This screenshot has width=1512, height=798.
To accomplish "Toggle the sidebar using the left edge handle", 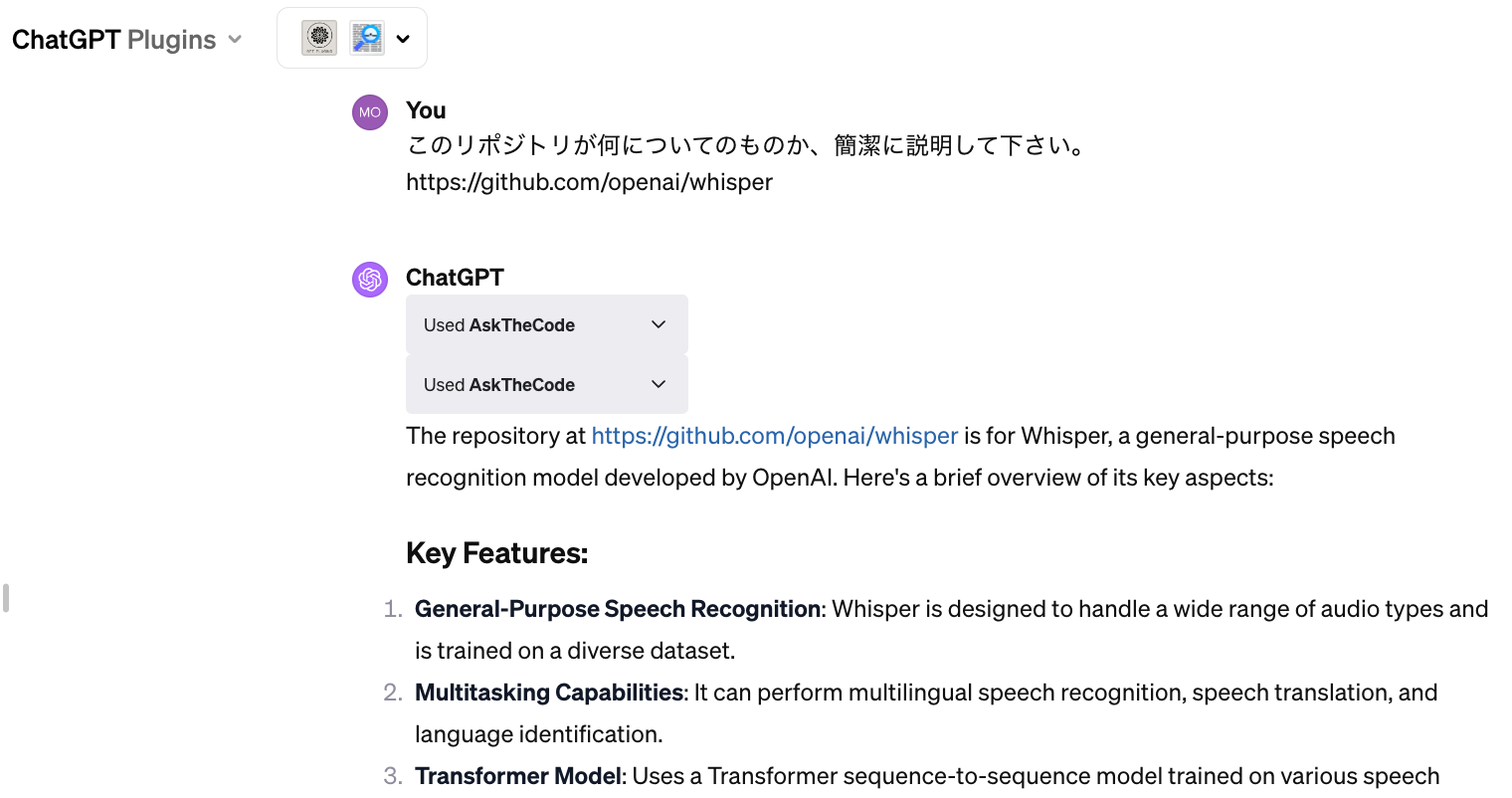I will coord(6,598).
